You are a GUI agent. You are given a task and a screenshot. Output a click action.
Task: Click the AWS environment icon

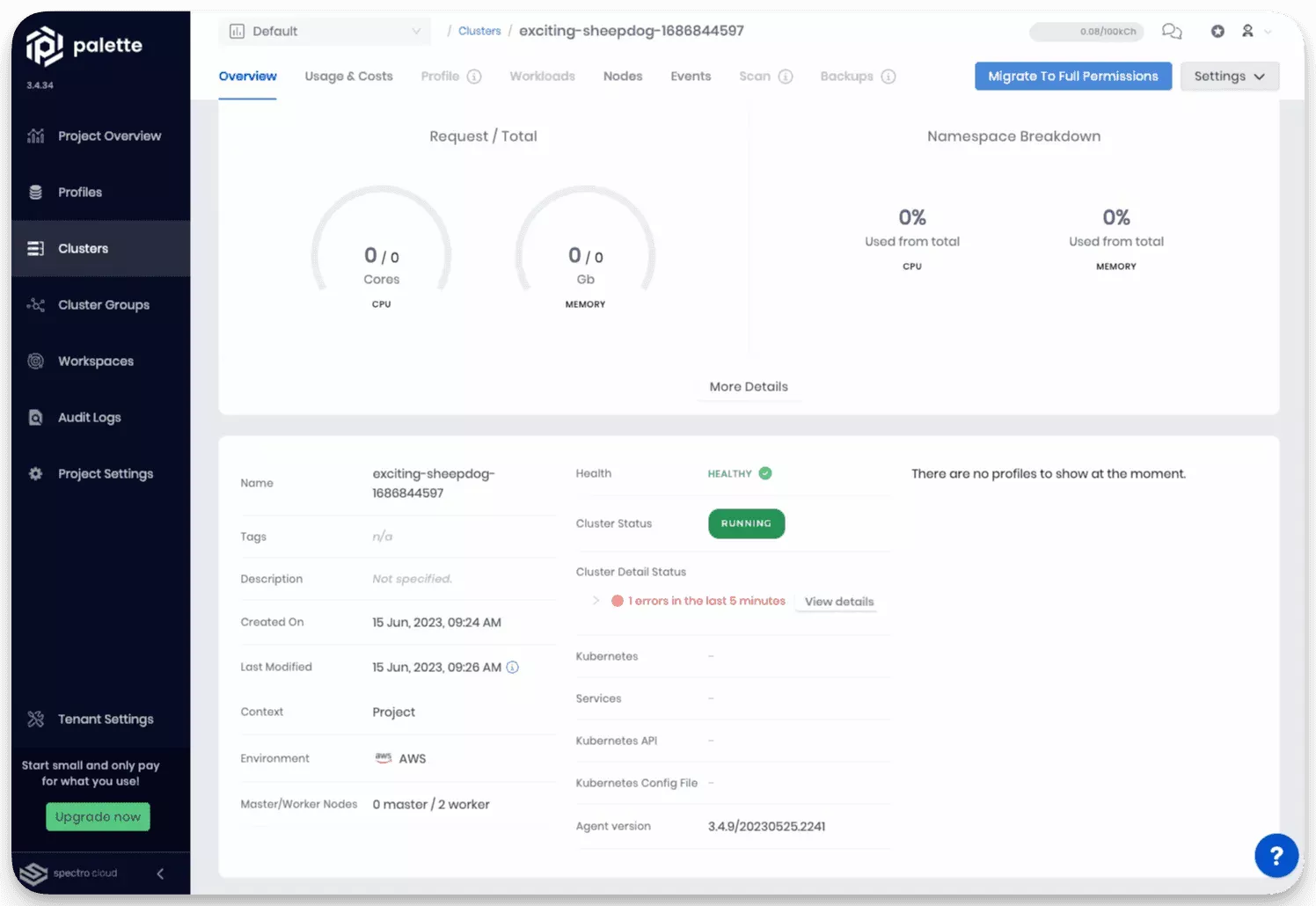pyautogui.click(x=383, y=757)
